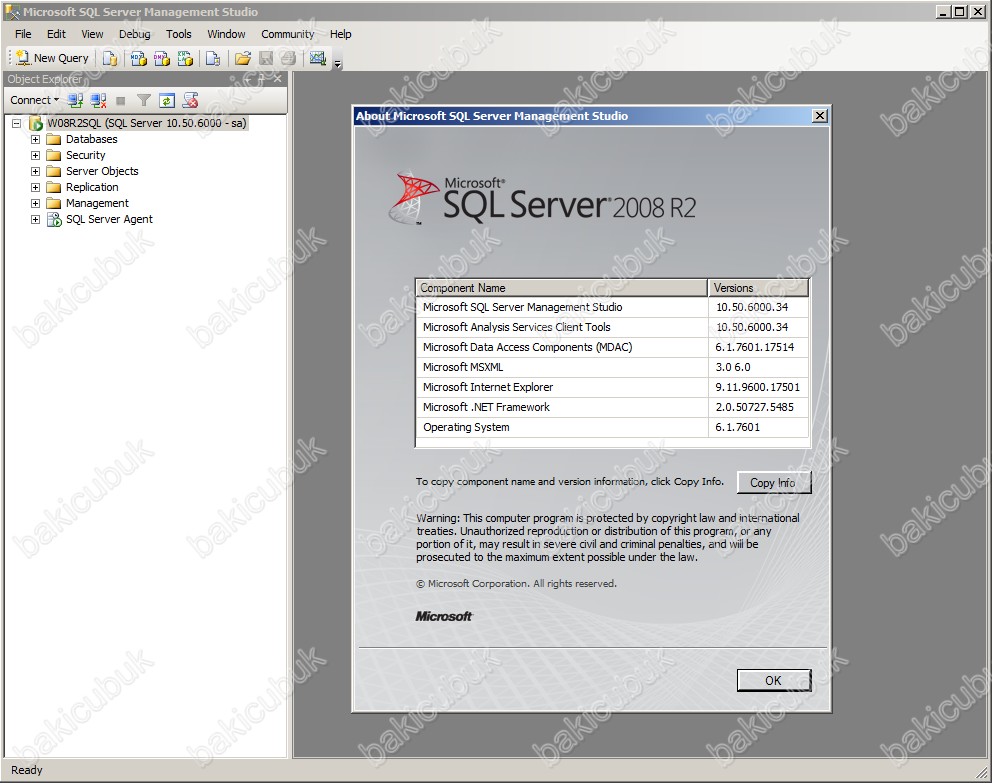Click version value 2.0.50727.5485
The height and width of the screenshot is (783, 992).
pyautogui.click(x=754, y=407)
